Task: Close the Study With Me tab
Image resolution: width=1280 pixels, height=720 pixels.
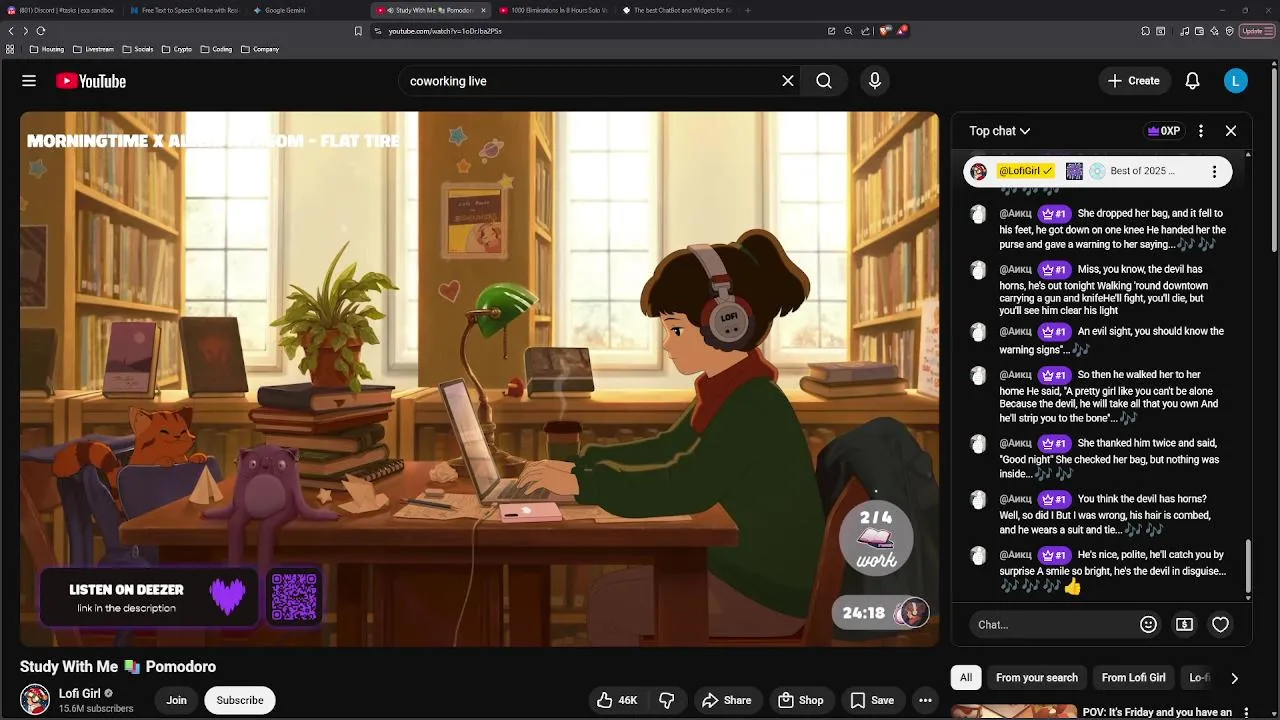Action: tap(483, 10)
